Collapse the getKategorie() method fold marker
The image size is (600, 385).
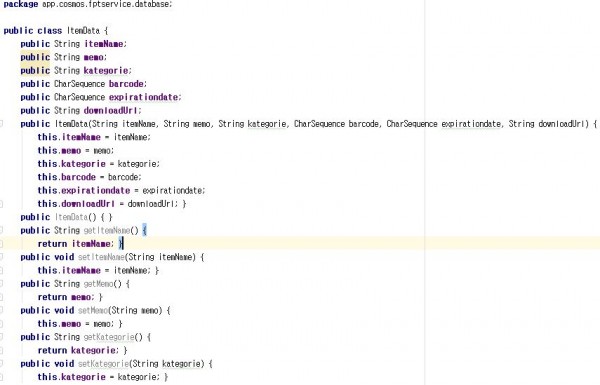tap(1, 337)
